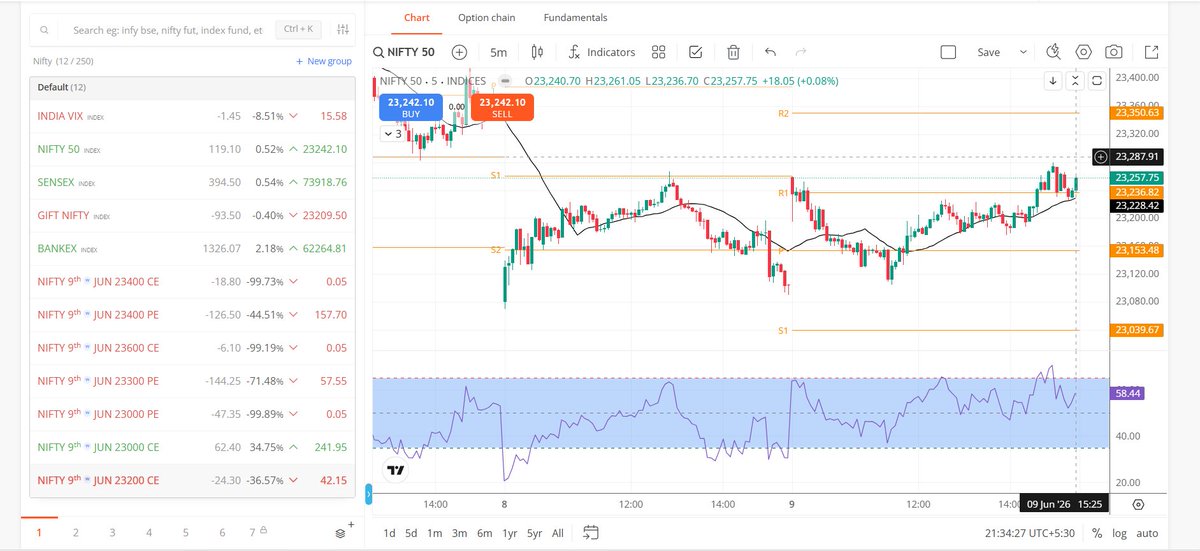
Task: Select INDIA VIX row in watchlist
Action: pyautogui.click(x=191, y=116)
